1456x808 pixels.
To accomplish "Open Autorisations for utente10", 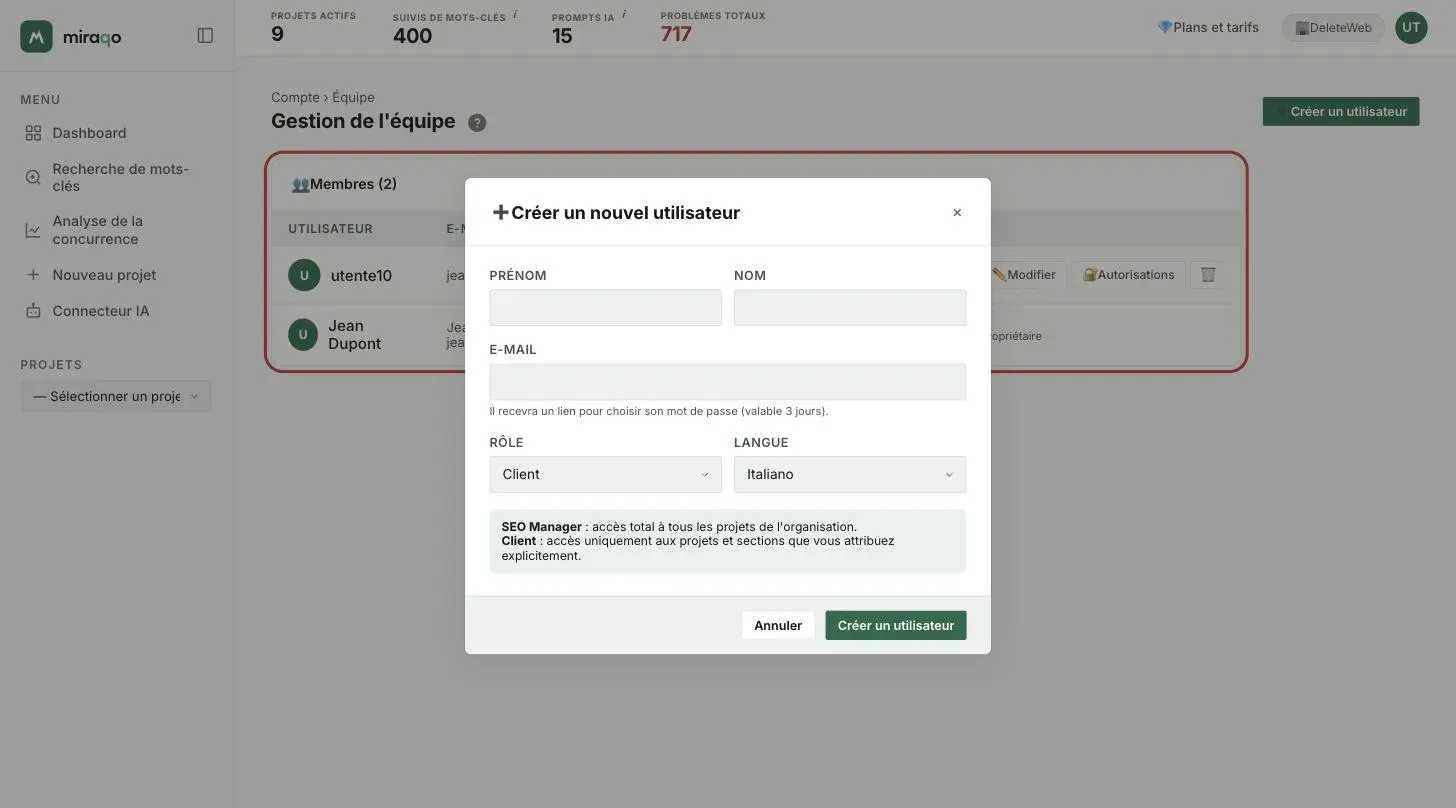I will [x=1128, y=275].
